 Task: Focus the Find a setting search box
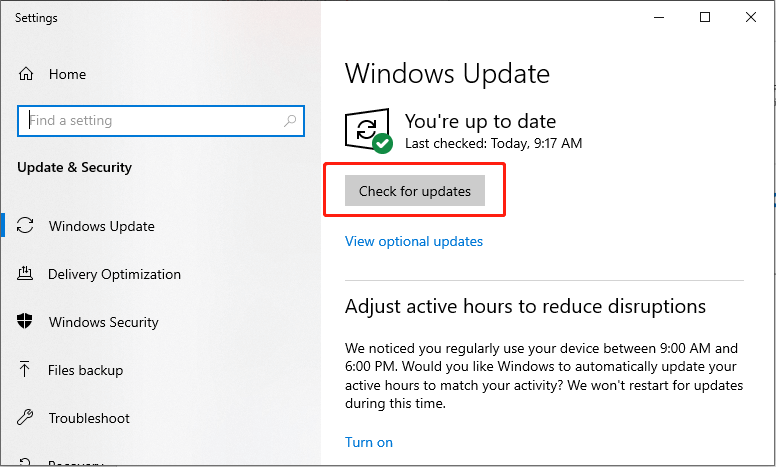(150, 121)
